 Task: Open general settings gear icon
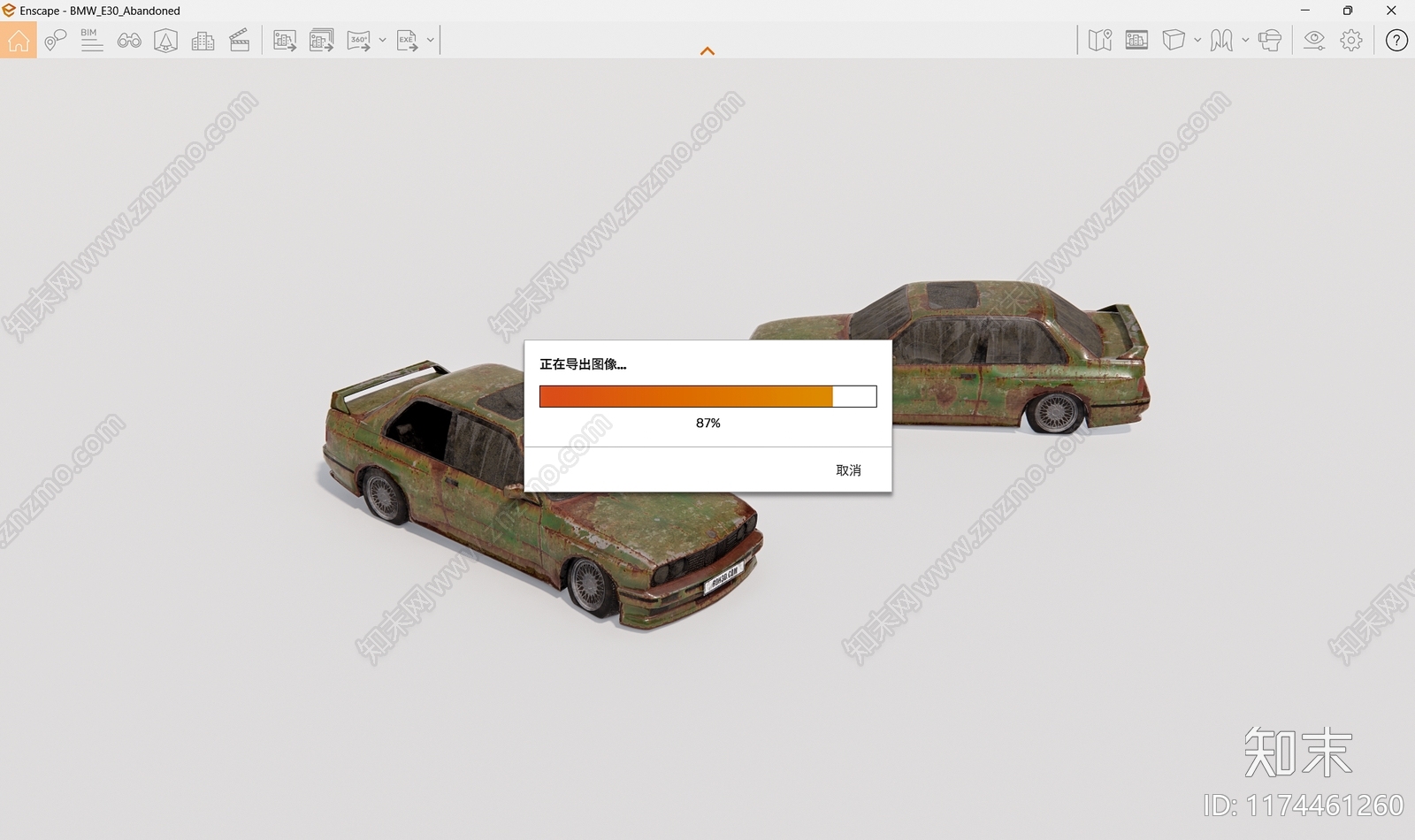pyautogui.click(x=1351, y=40)
